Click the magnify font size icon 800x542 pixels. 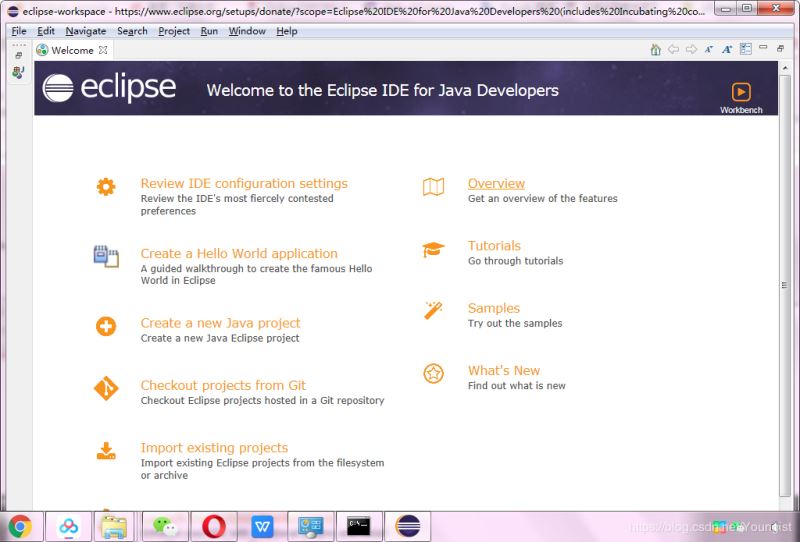coord(727,49)
